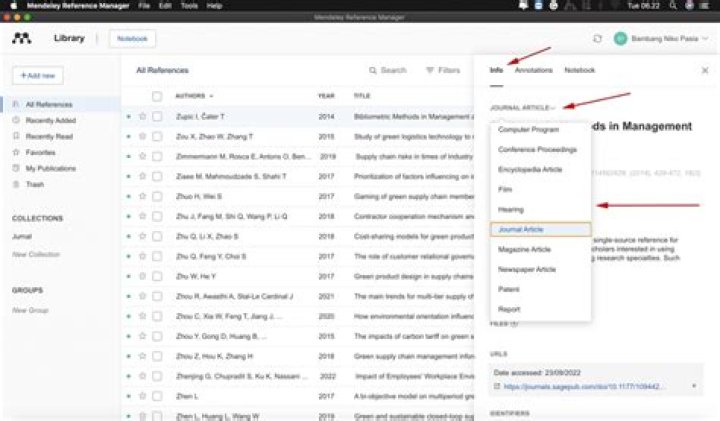This screenshot has width=720, height=421.
Task: Choose Computer Program from type list
Action: (x=540, y=129)
